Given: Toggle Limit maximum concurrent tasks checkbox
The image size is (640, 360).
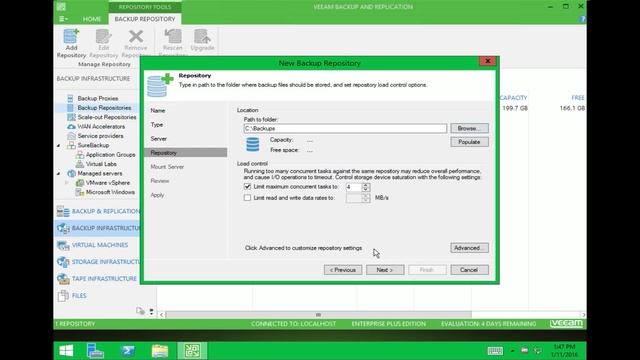Looking at the screenshot, I should tap(247, 187).
